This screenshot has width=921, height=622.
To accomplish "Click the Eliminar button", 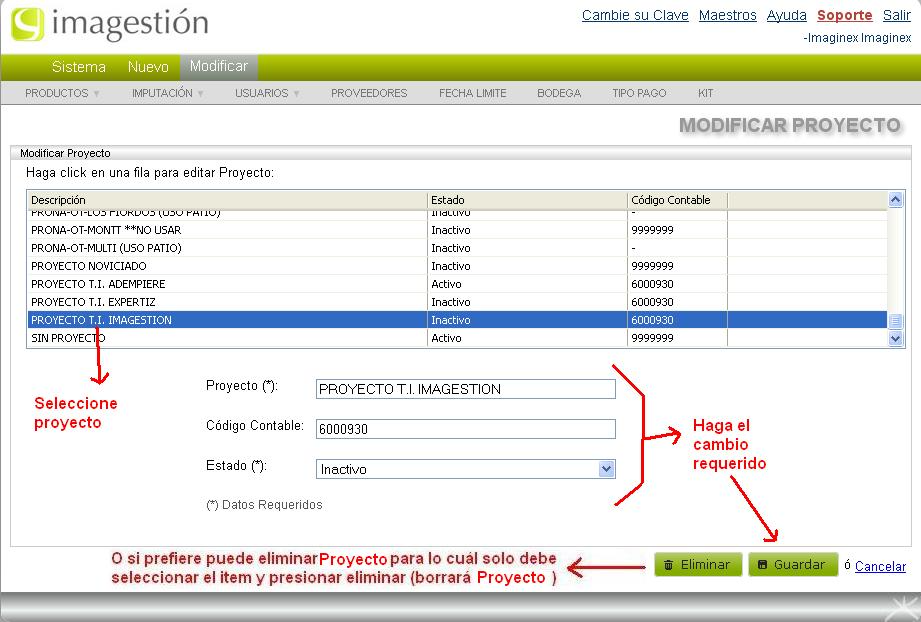I will (x=698, y=564).
